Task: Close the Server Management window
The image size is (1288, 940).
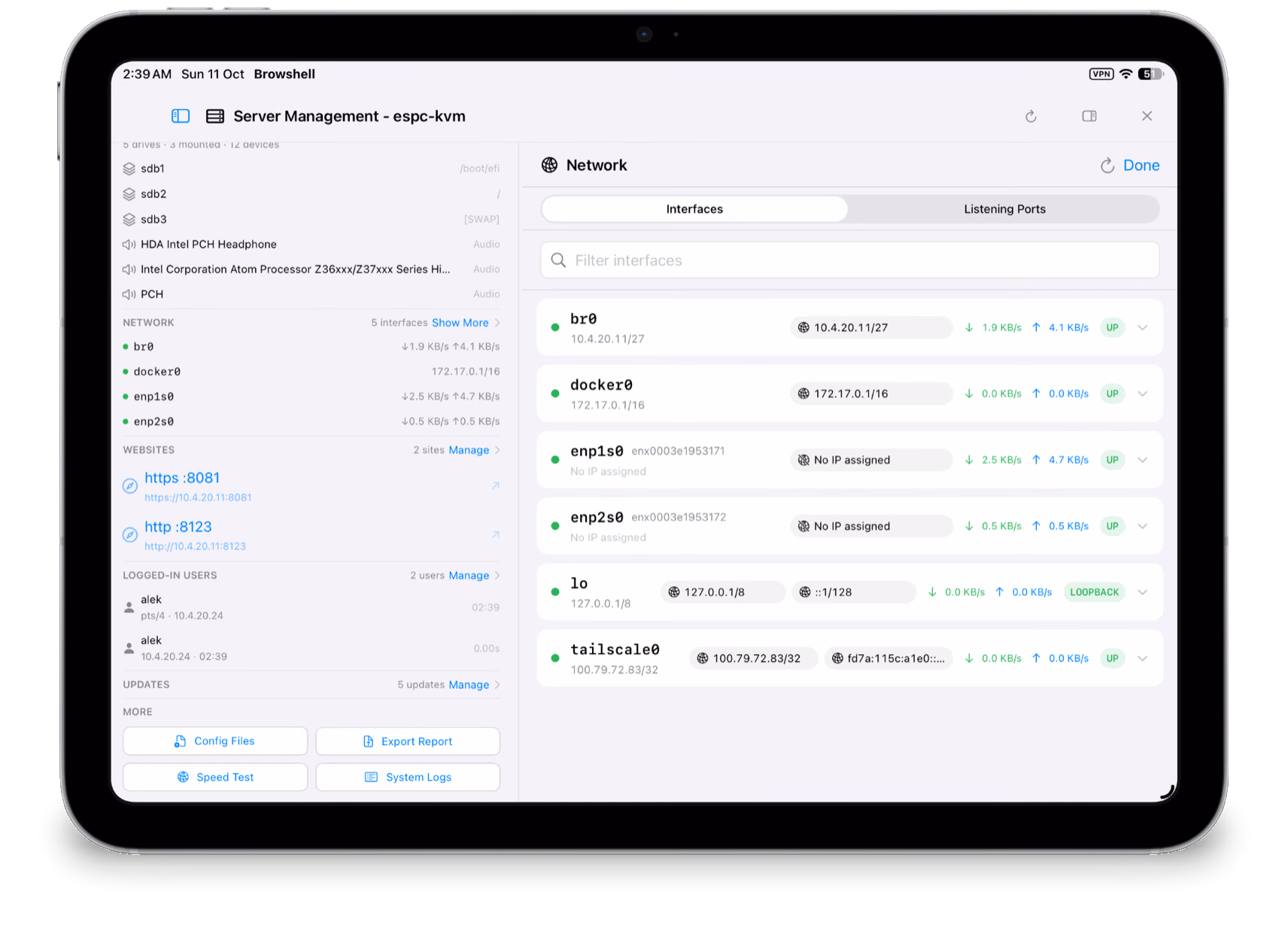Action: click(x=1147, y=116)
